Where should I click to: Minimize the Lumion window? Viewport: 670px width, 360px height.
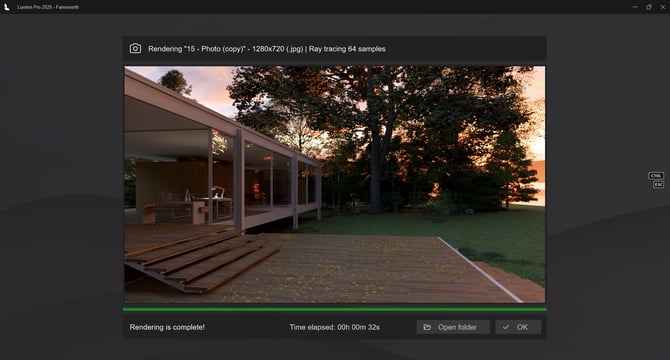pos(635,7)
